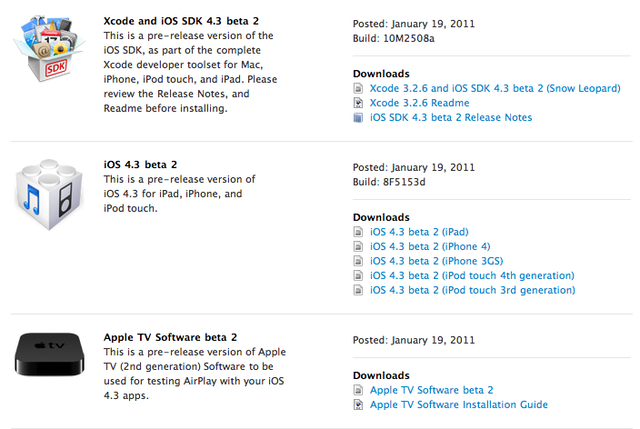The height and width of the screenshot is (429, 640).
Task: Click file icon beside iPod touch 4th generation
Action: [358, 276]
